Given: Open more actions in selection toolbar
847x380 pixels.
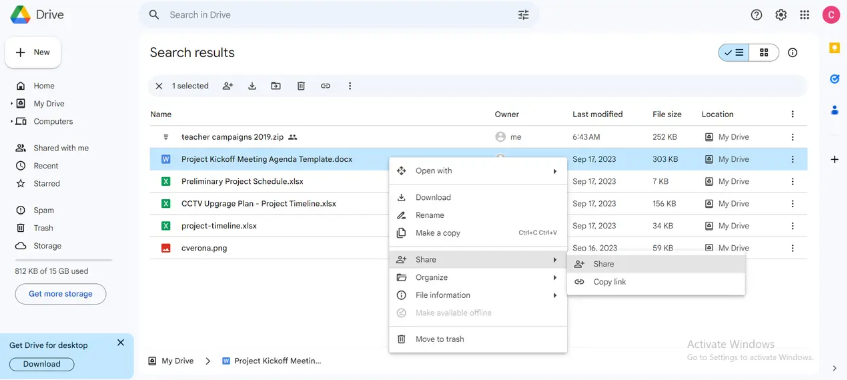Looking at the screenshot, I should 350,86.
